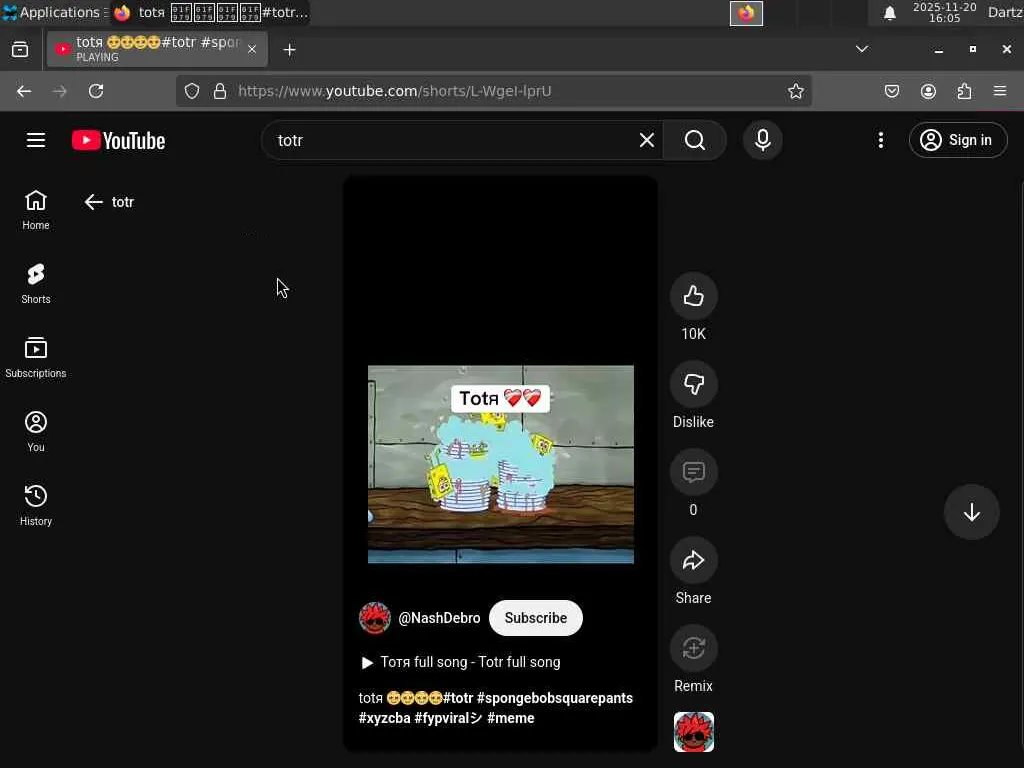Open comments on the Short
Screen dimensions: 1024x768
point(693,472)
